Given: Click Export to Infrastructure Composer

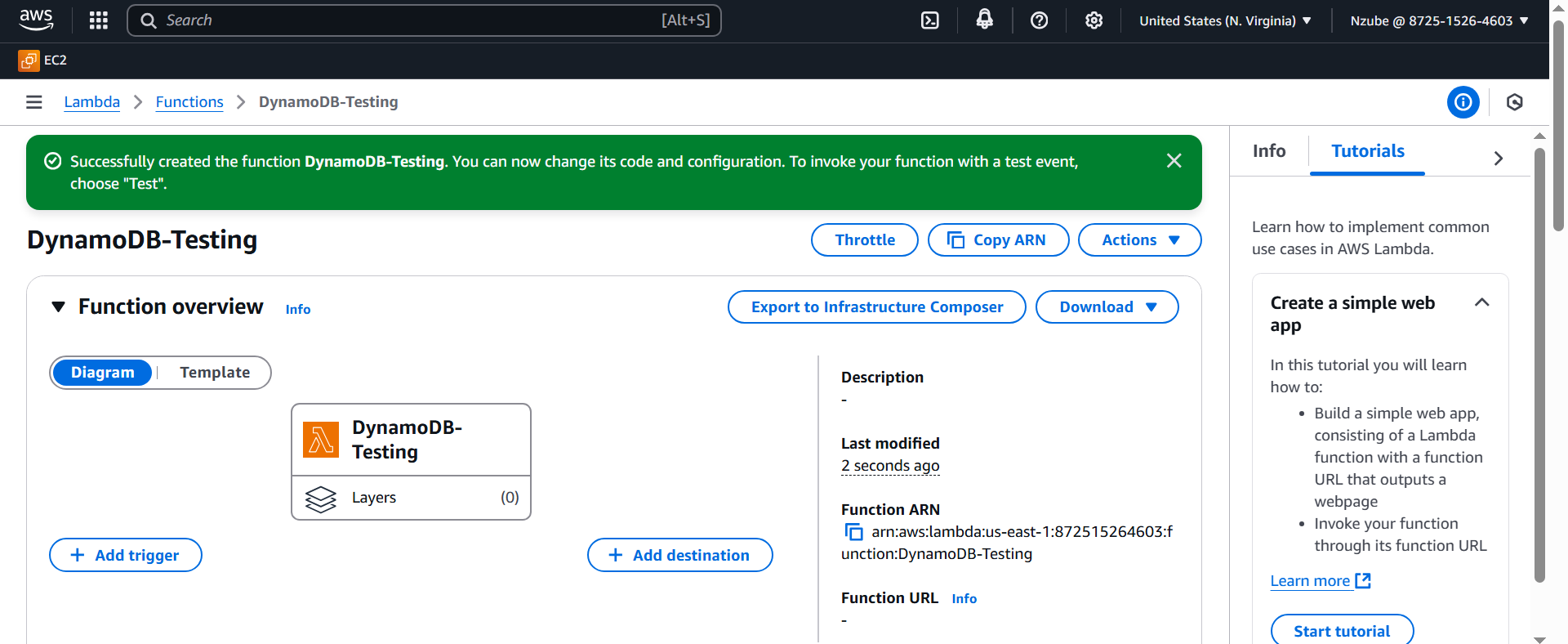Looking at the screenshot, I should coord(877,307).
